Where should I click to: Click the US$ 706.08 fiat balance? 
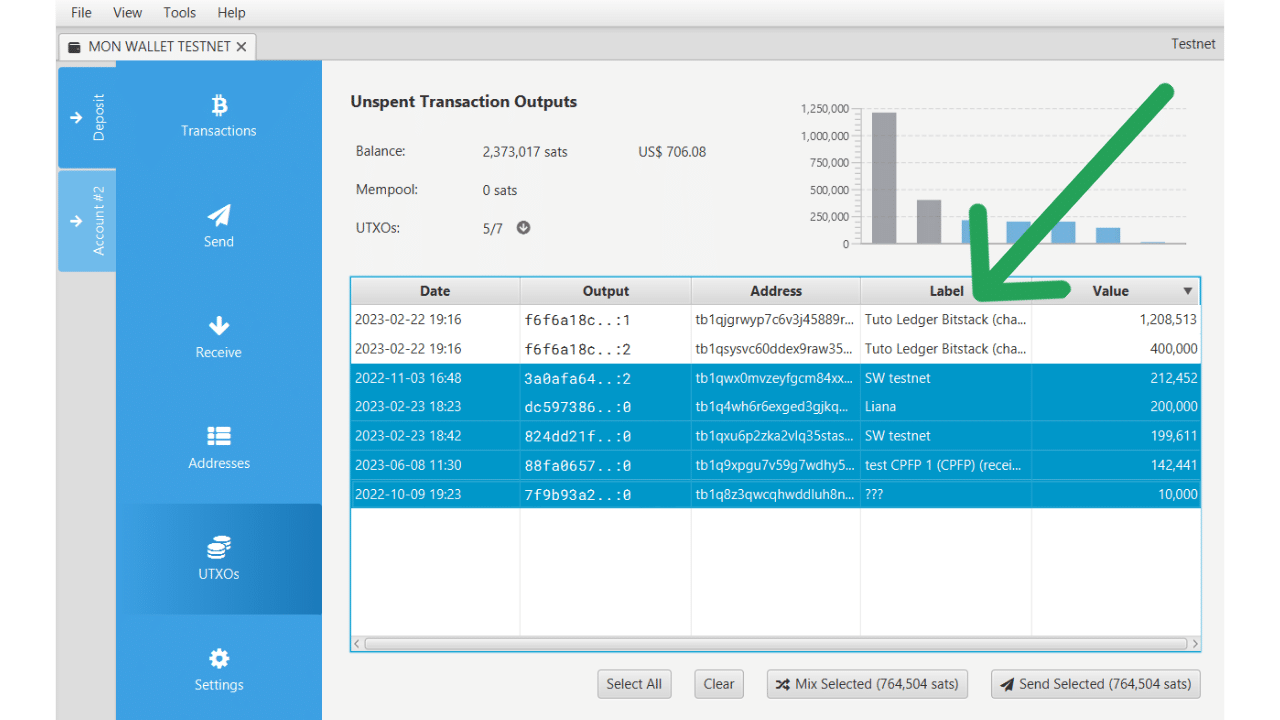click(672, 152)
